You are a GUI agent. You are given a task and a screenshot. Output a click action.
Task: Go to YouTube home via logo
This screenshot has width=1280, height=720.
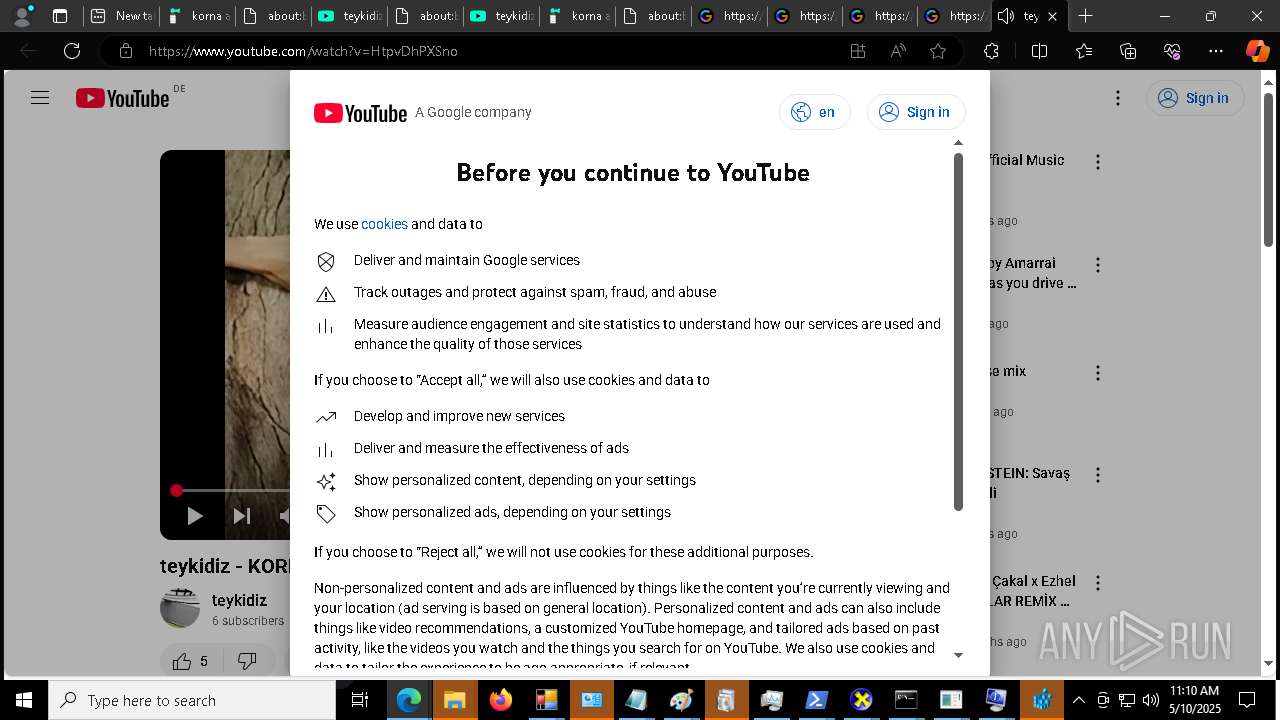click(x=122, y=98)
